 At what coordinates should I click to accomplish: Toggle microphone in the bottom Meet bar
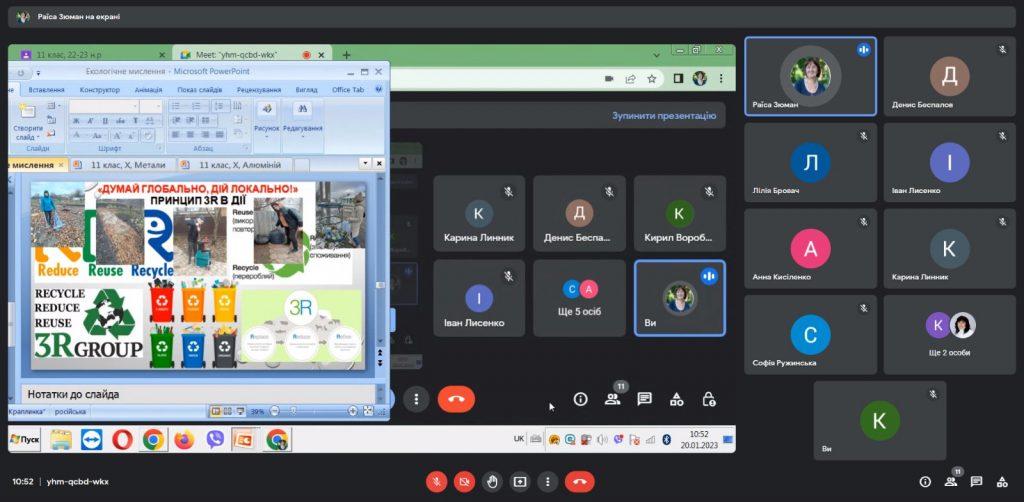(x=437, y=482)
